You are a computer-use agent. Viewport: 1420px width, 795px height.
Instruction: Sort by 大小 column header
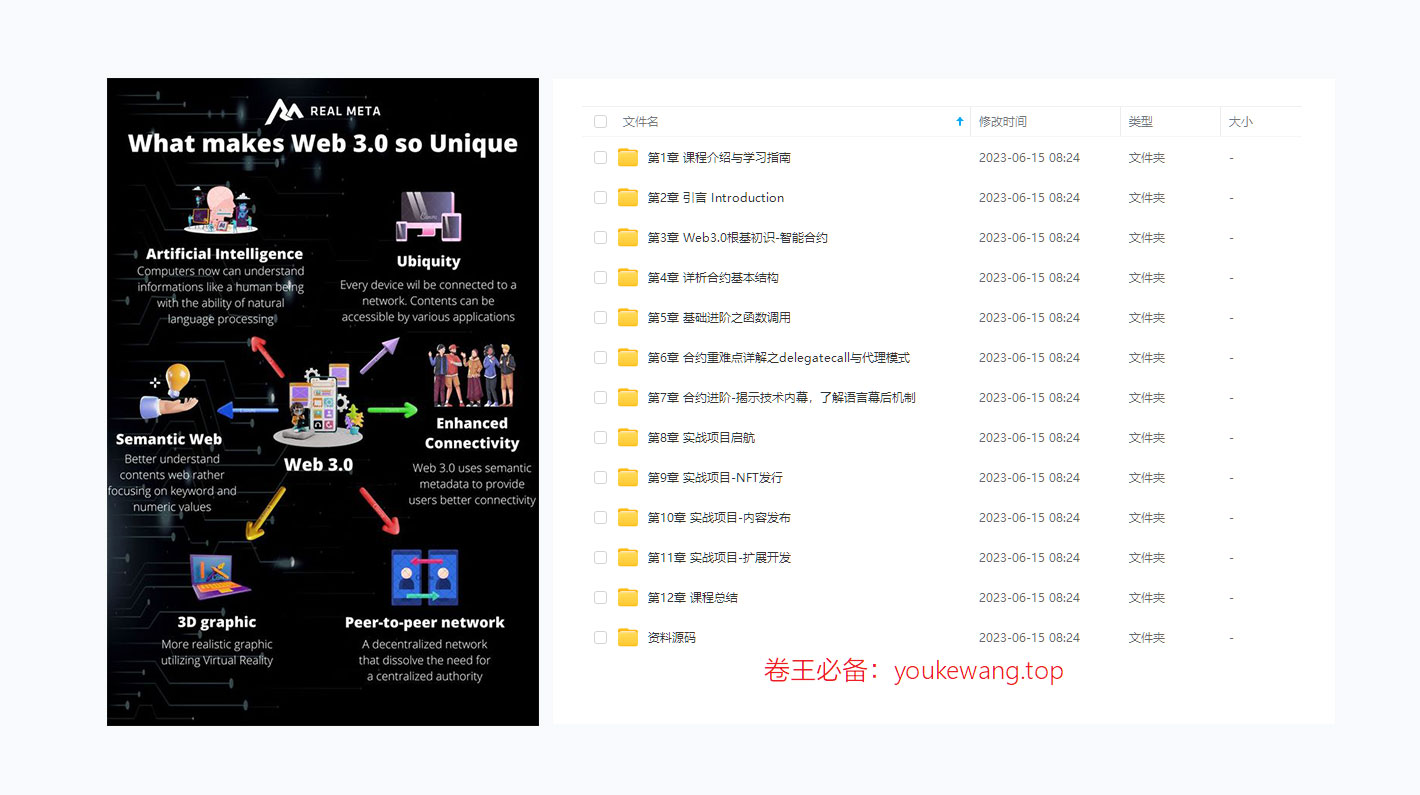tap(1240, 121)
